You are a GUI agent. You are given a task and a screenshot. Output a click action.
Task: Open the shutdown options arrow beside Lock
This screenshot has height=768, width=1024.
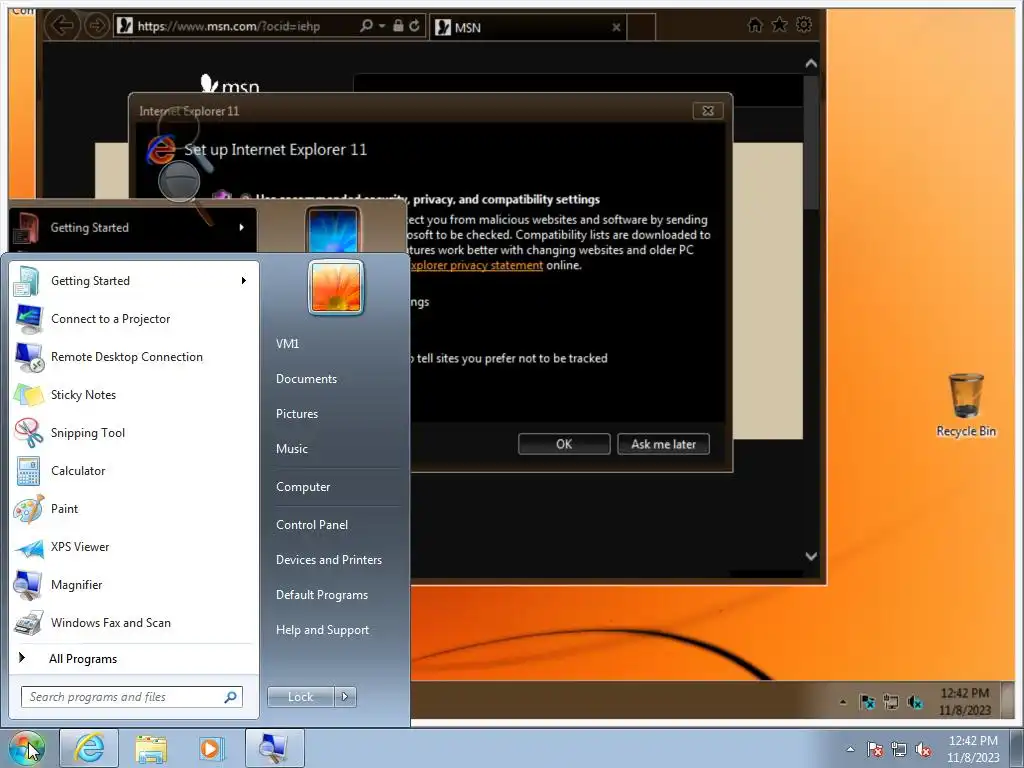(x=345, y=697)
